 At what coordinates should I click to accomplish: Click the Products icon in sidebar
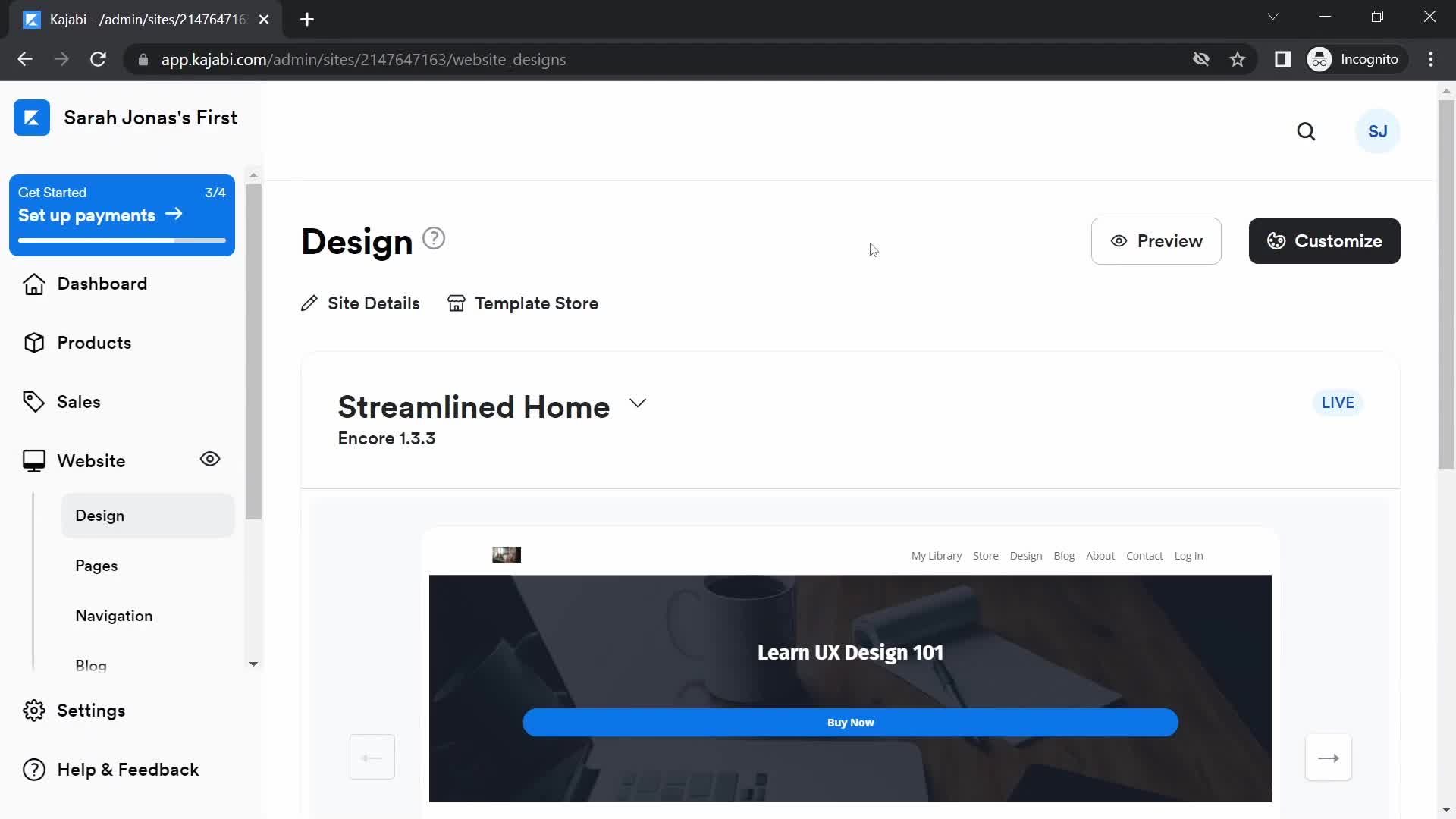click(35, 342)
